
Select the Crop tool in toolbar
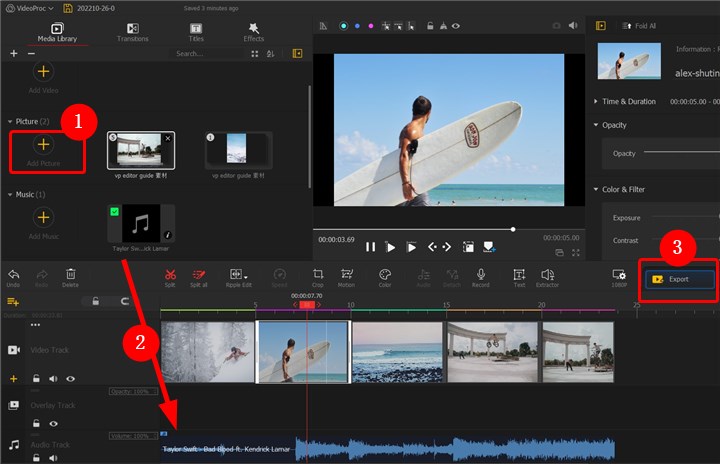point(318,275)
